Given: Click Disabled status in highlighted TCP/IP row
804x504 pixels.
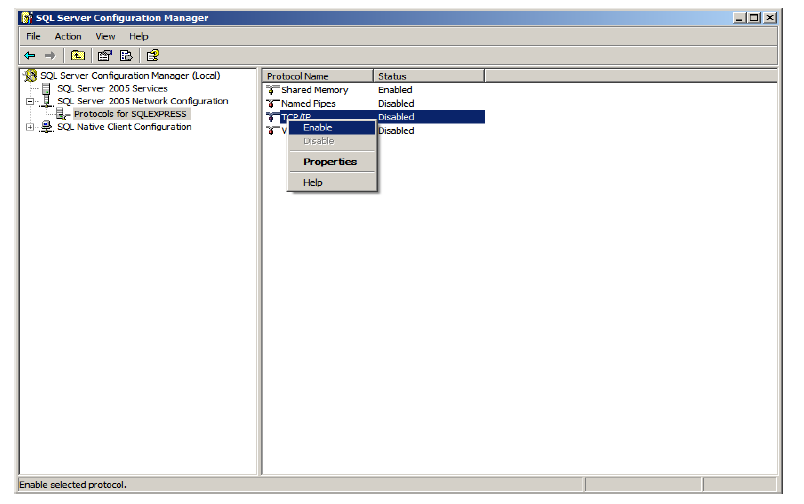Looking at the screenshot, I should 396,117.
